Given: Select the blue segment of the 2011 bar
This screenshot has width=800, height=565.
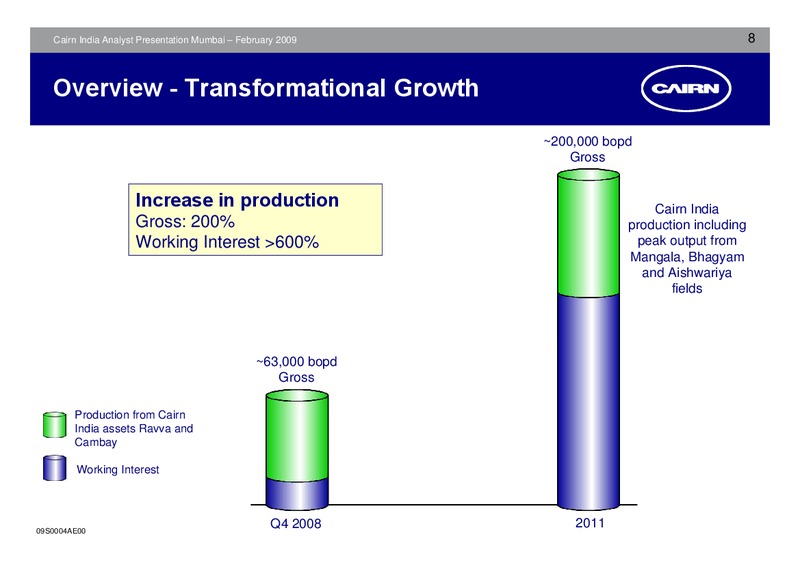Looking at the screenshot, I should [x=588, y=402].
